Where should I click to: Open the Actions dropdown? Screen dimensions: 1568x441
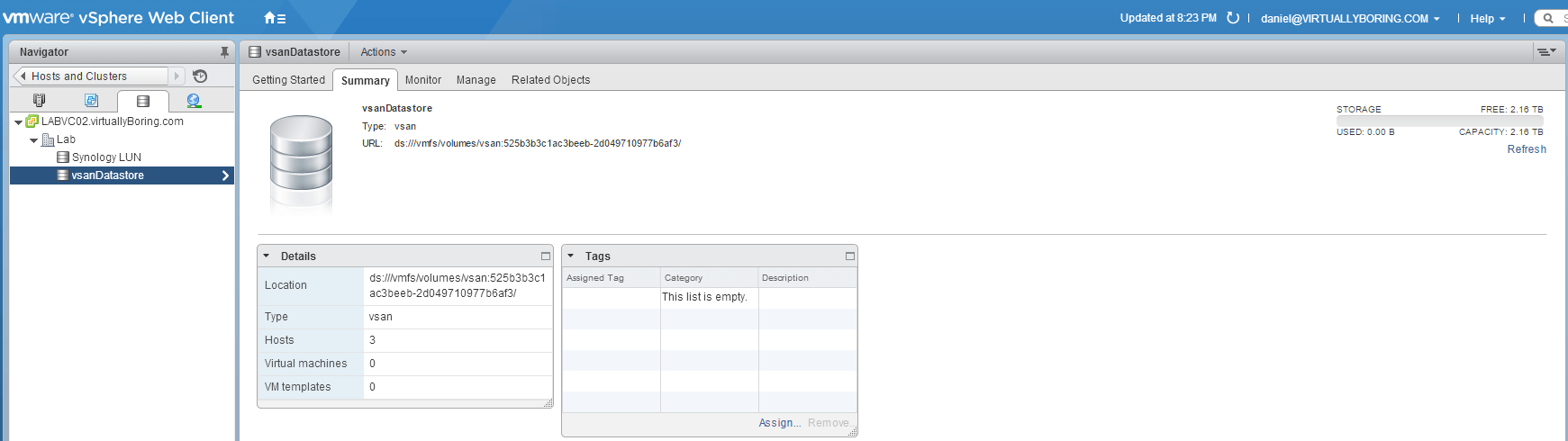[x=384, y=52]
